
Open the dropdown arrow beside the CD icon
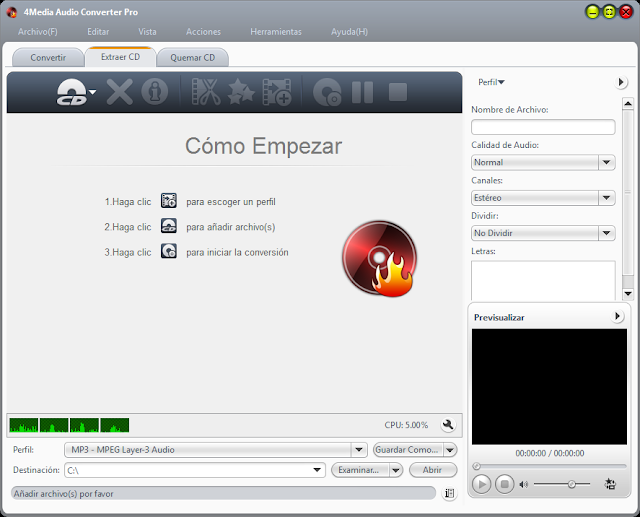coord(93,92)
